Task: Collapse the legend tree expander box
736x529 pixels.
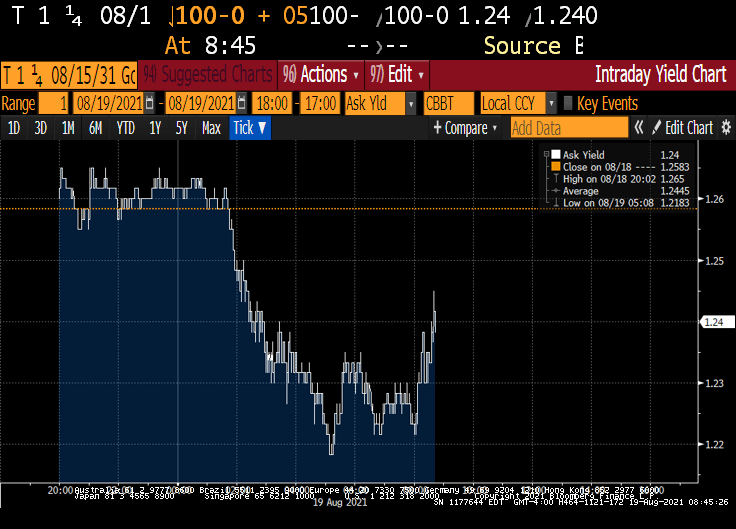Action: click(x=545, y=154)
